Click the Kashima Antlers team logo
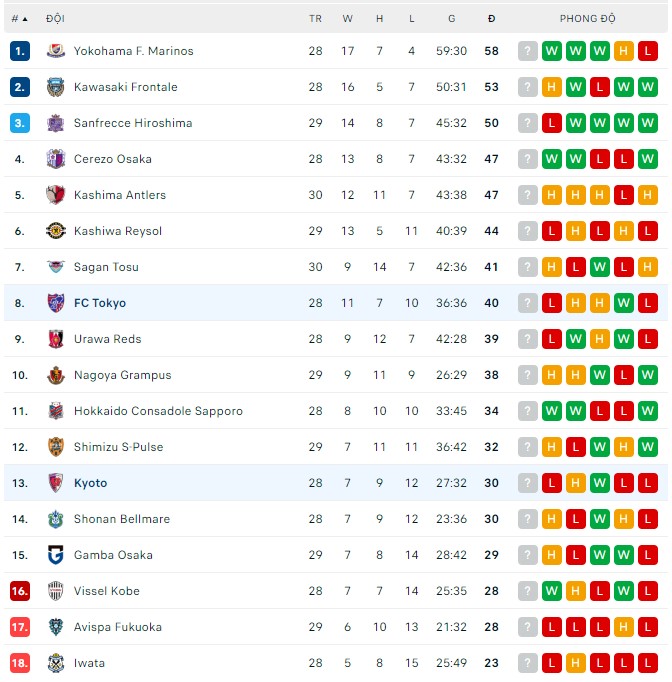Image resolution: width=672 pixels, height=682 pixels. (x=56, y=195)
